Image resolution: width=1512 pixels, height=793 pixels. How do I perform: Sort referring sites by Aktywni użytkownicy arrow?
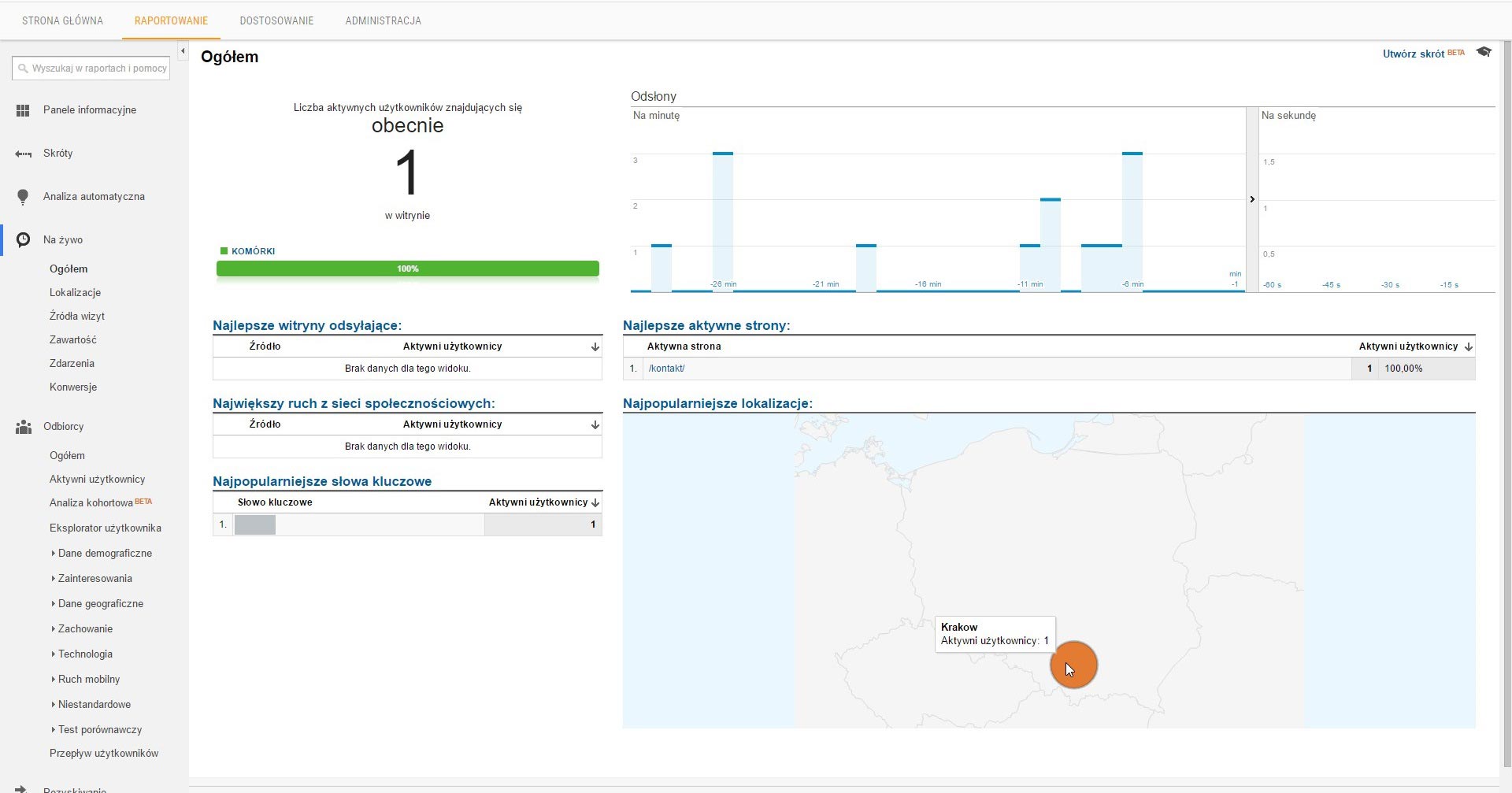coord(595,346)
